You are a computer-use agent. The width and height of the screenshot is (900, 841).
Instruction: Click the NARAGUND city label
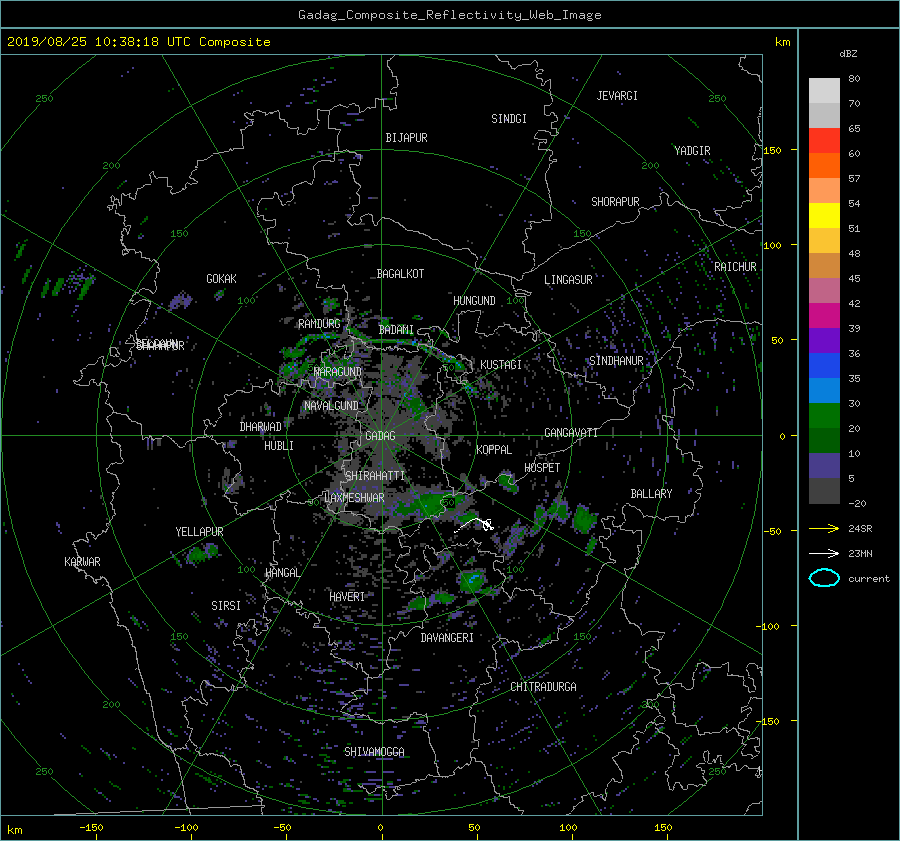[338, 372]
